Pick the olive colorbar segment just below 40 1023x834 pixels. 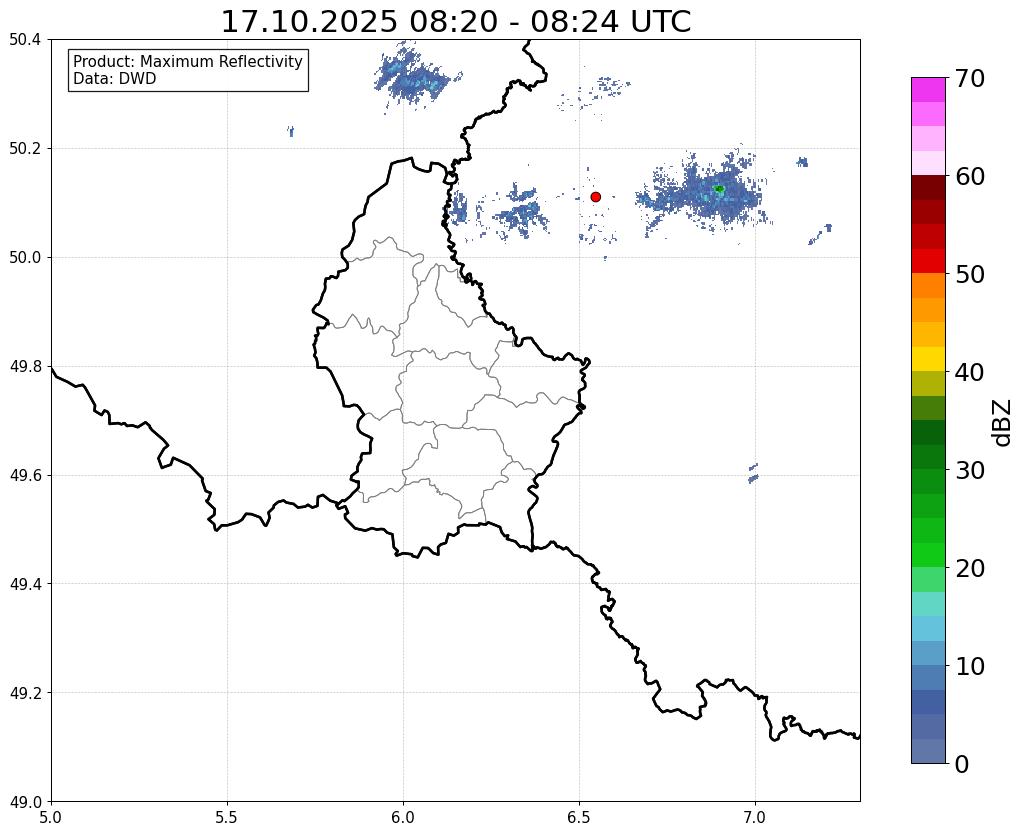click(928, 384)
